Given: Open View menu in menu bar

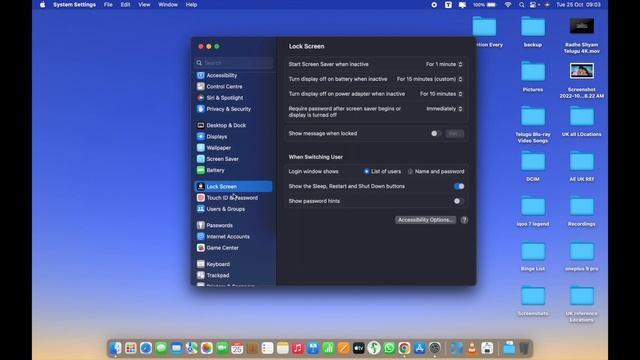Looking at the screenshot, I should click(144, 5).
